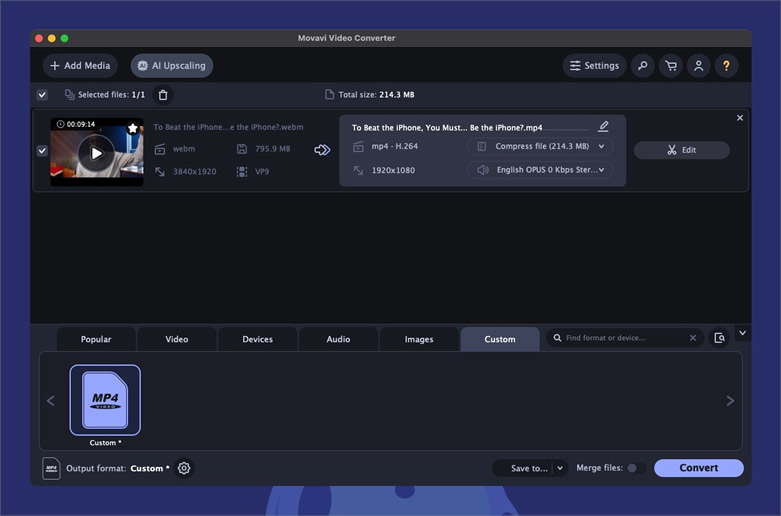Click the 1920x1080 output resolution
Viewport: 781px width, 516px height.
click(x=393, y=170)
